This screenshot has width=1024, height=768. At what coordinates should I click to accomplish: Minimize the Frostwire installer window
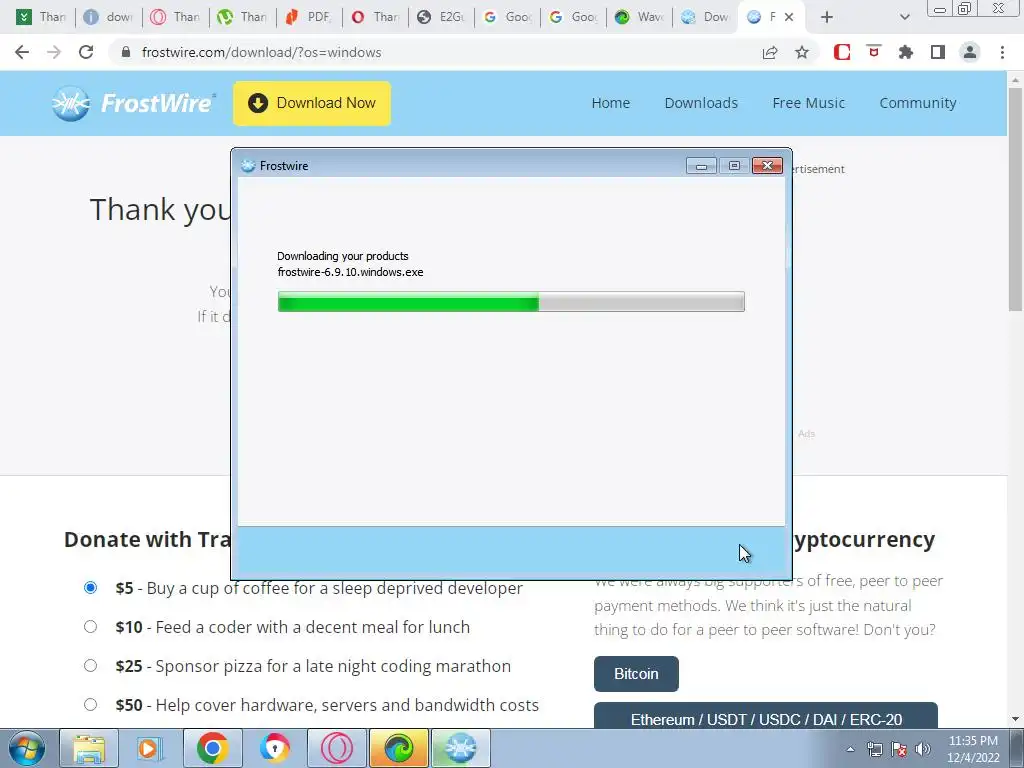coord(701,166)
